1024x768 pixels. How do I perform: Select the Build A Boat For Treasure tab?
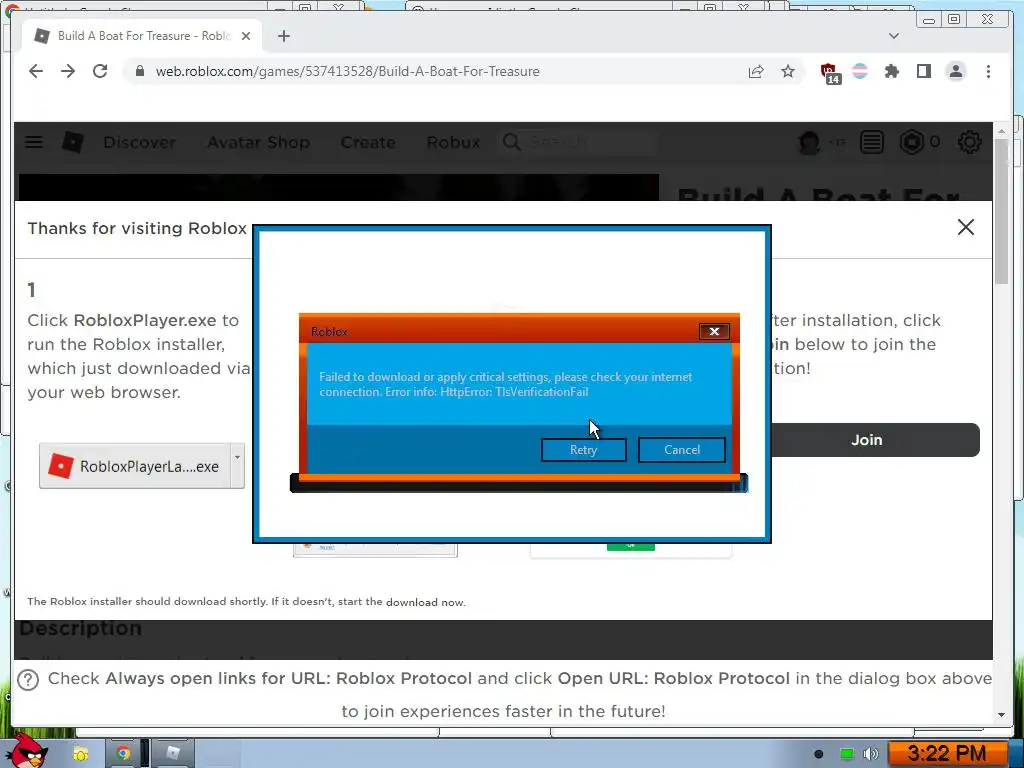point(142,36)
